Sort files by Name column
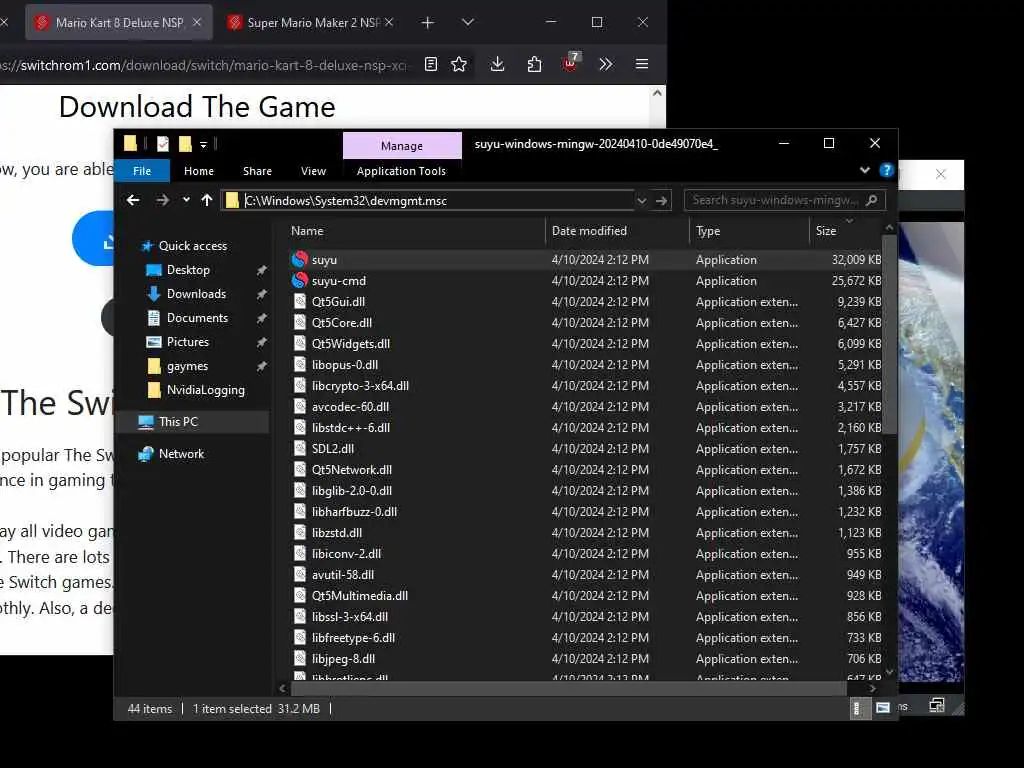 [416, 231]
